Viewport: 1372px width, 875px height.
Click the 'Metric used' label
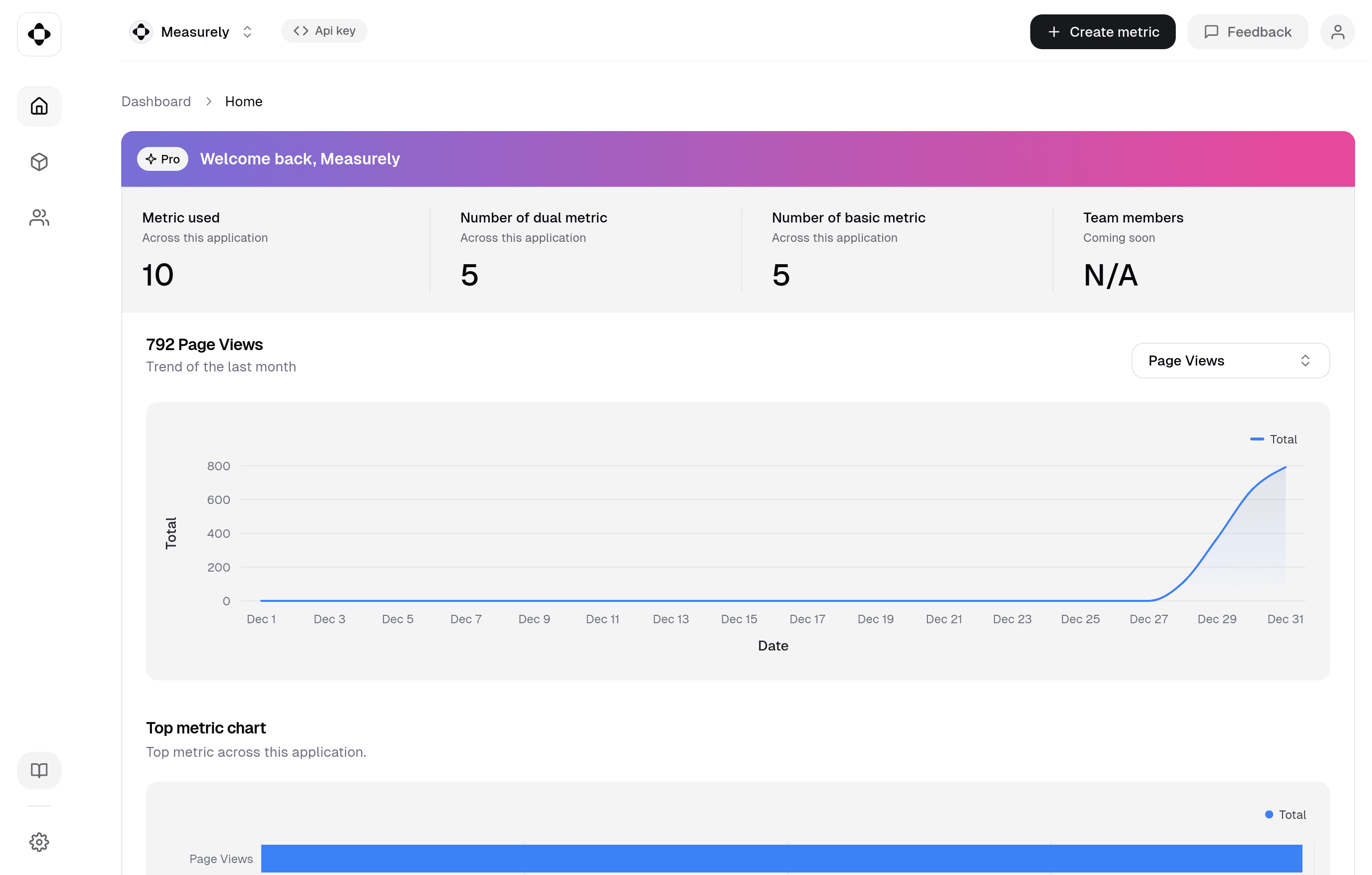click(x=181, y=218)
